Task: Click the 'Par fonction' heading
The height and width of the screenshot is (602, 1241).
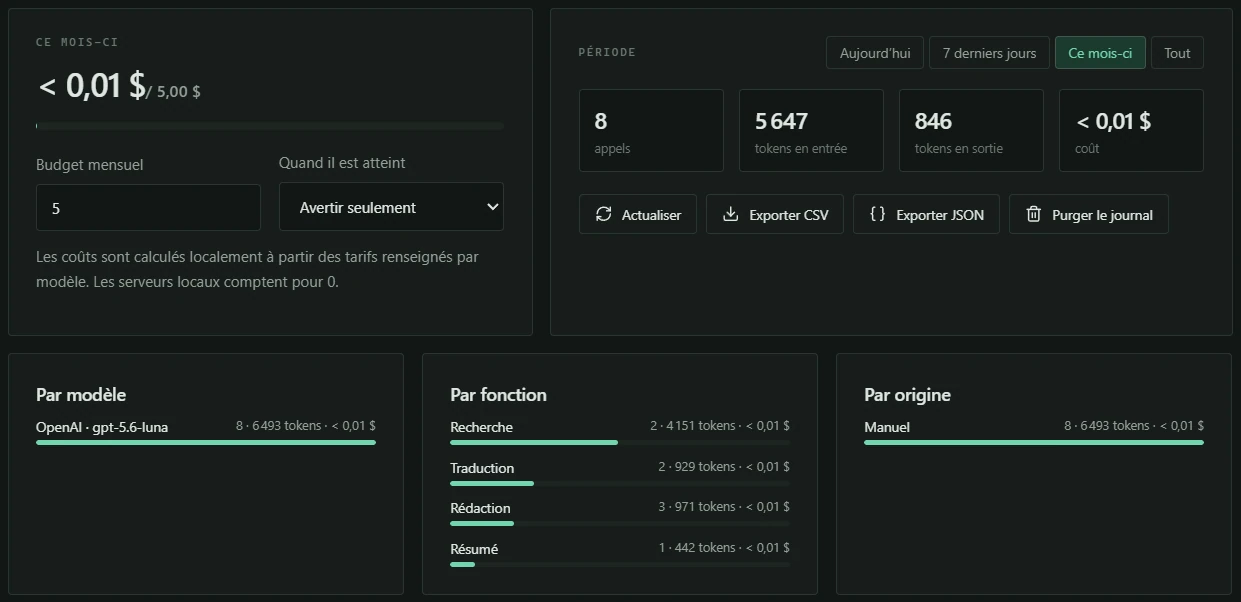Action: 498,395
